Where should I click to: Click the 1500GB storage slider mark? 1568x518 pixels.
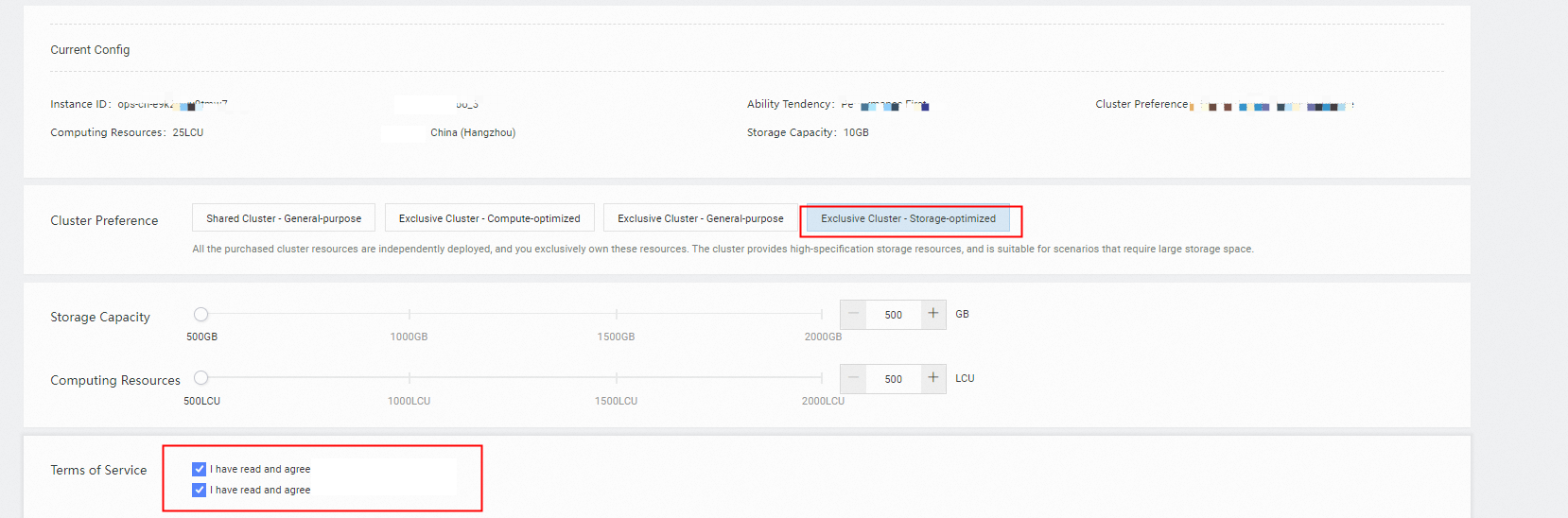pyautogui.click(x=616, y=314)
